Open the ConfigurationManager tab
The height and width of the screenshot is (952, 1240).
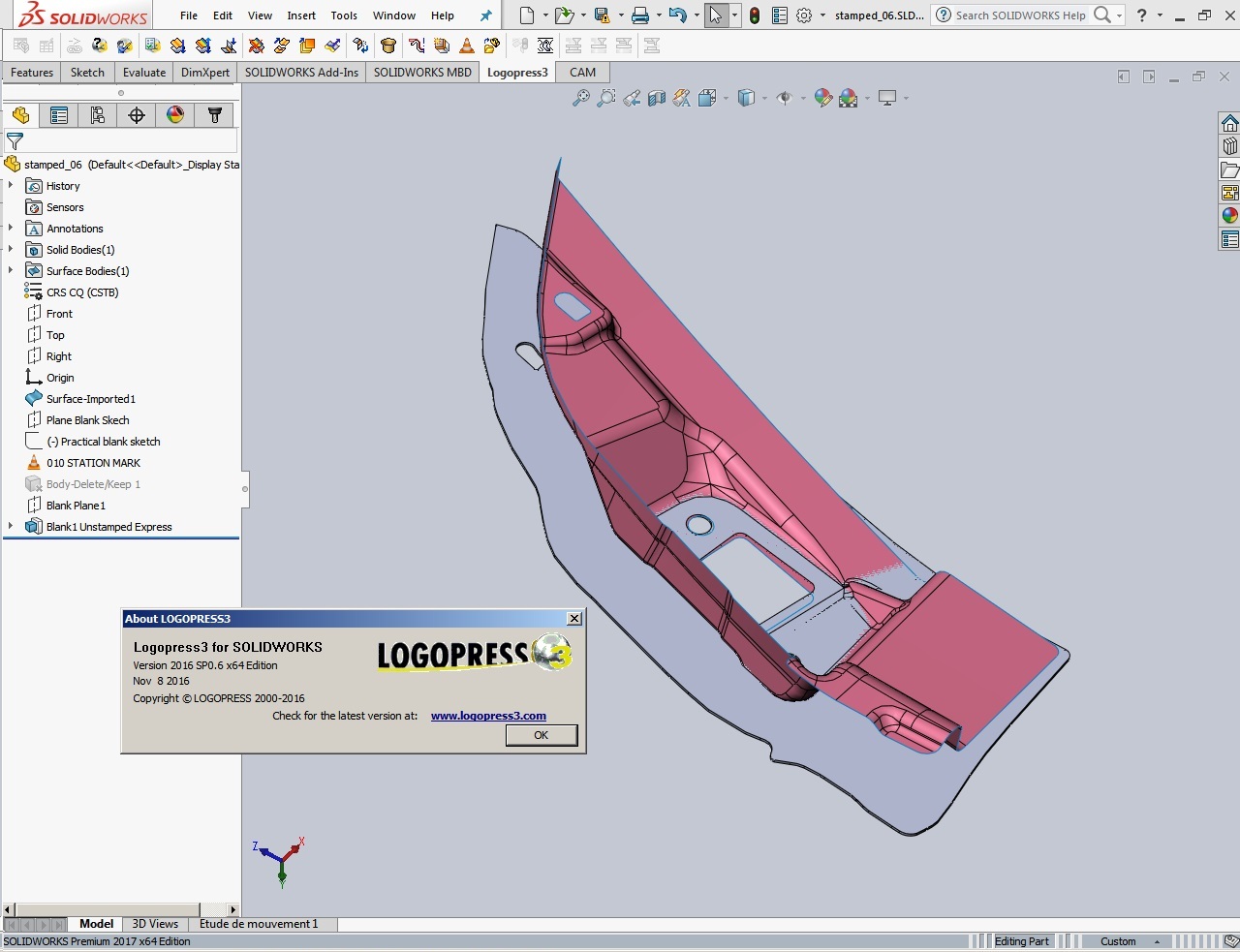coord(98,115)
